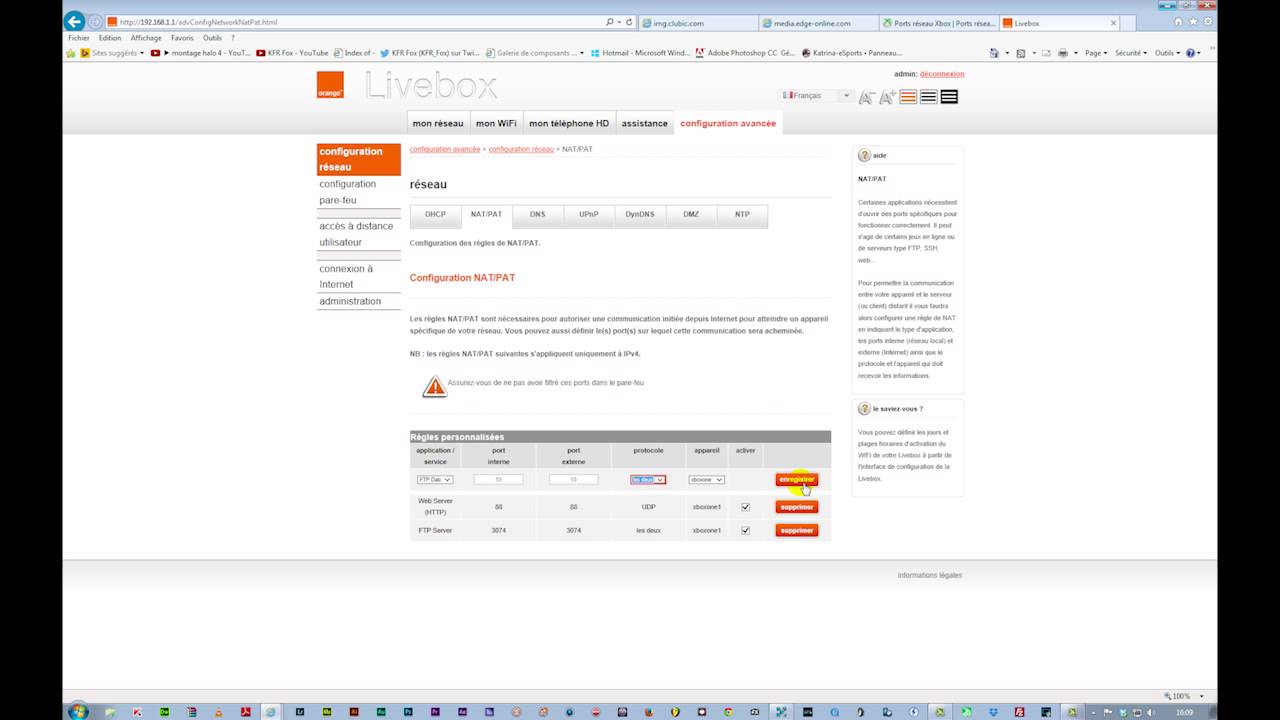Click the déconnexion link
This screenshot has width=1280, height=720.
[x=942, y=74]
